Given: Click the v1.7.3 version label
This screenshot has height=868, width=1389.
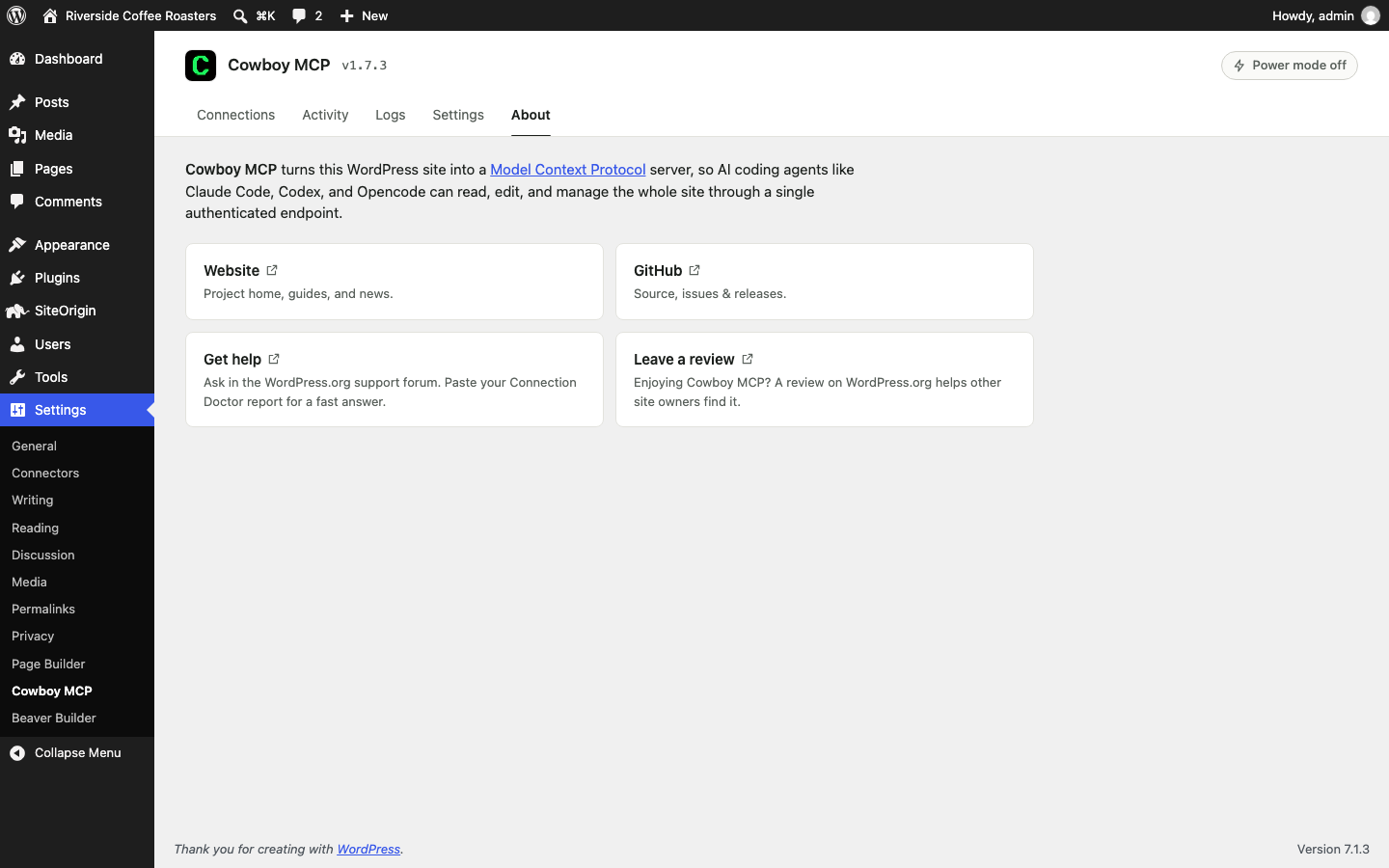Looking at the screenshot, I should point(365,66).
